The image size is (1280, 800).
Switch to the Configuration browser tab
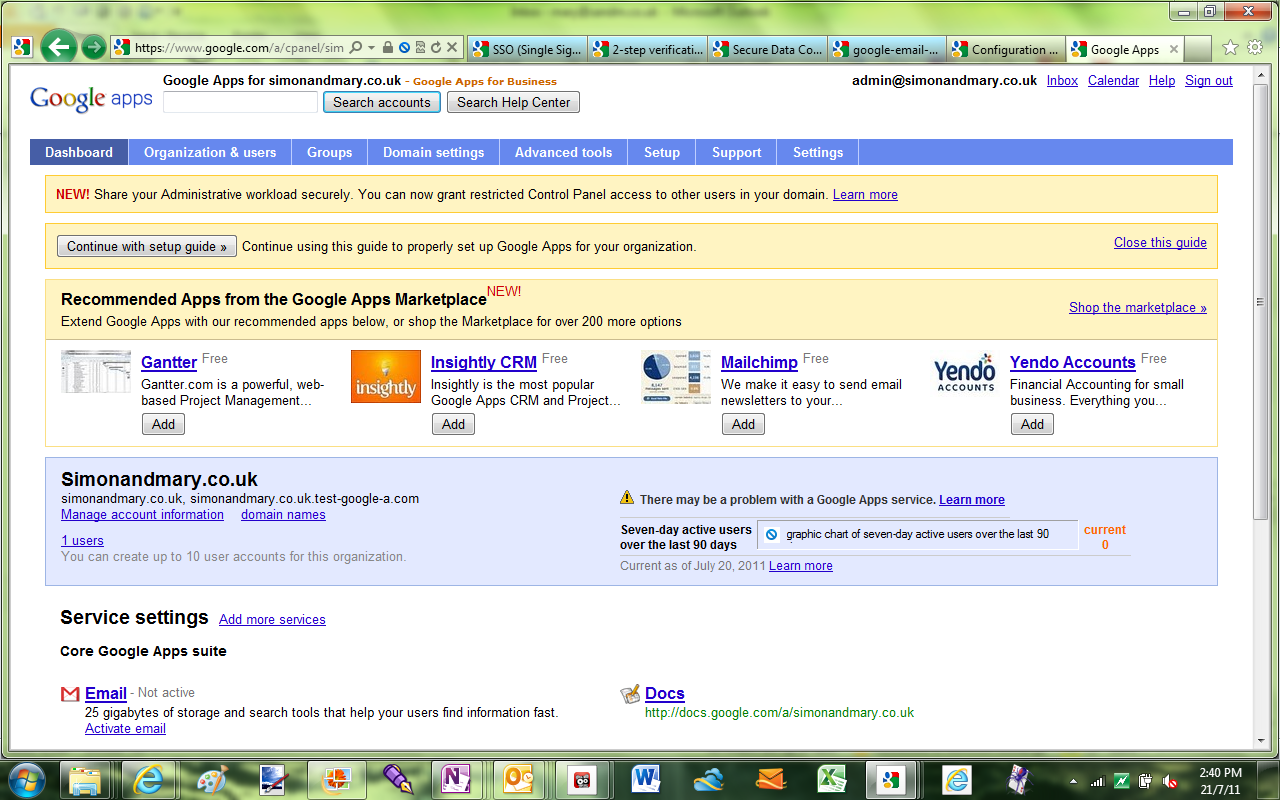click(1007, 49)
